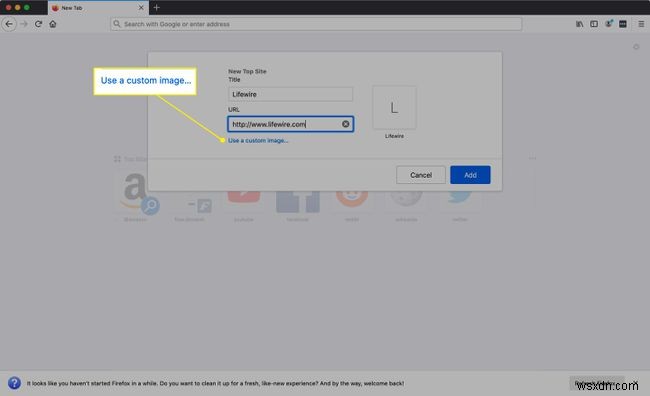Screen dimensions: 650x396
Task: Click the search magnifier icon in address bar
Action: tap(117, 24)
